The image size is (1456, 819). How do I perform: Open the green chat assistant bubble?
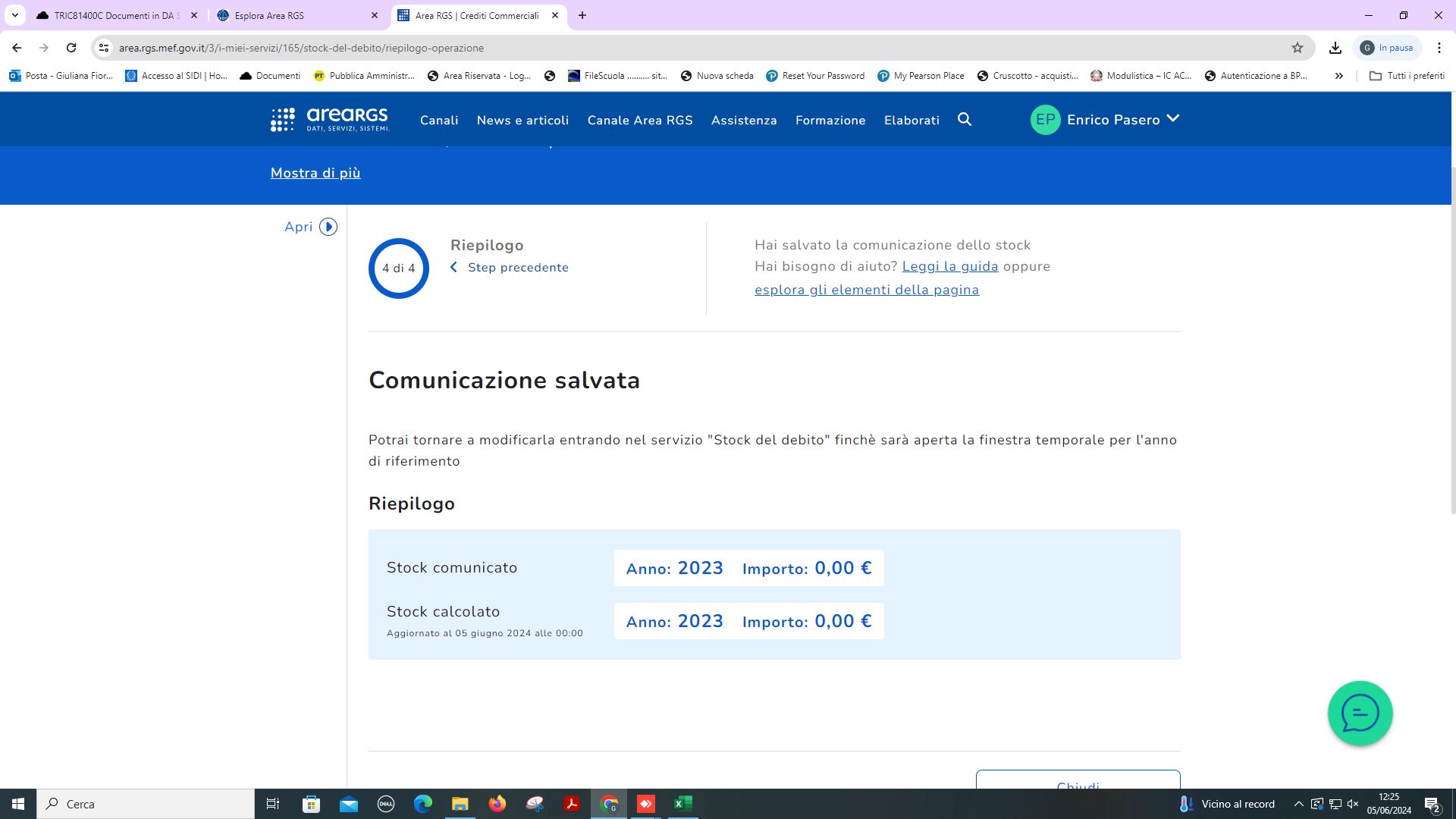click(x=1360, y=713)
